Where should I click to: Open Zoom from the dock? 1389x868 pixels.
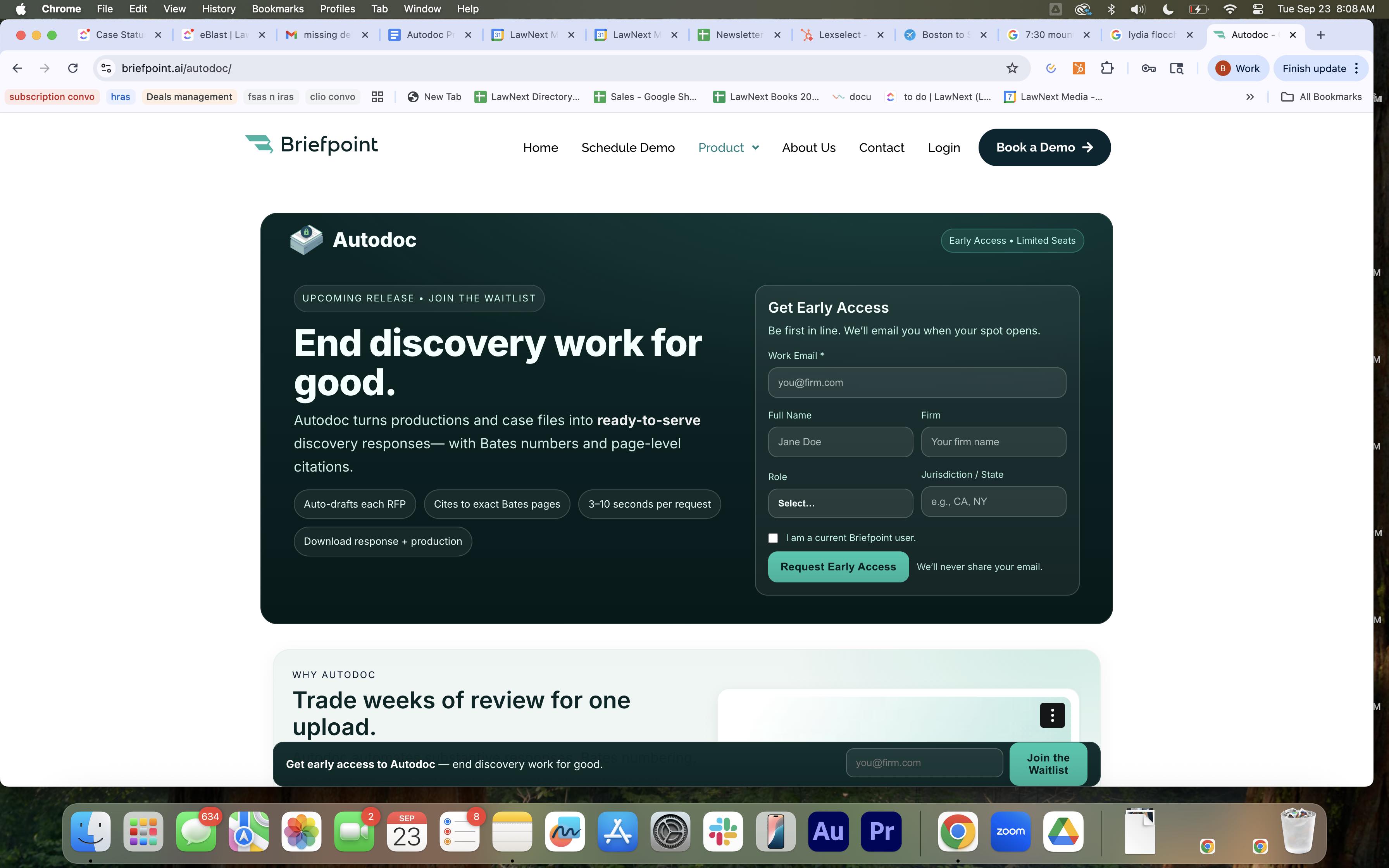click(x=1011, y=831)
